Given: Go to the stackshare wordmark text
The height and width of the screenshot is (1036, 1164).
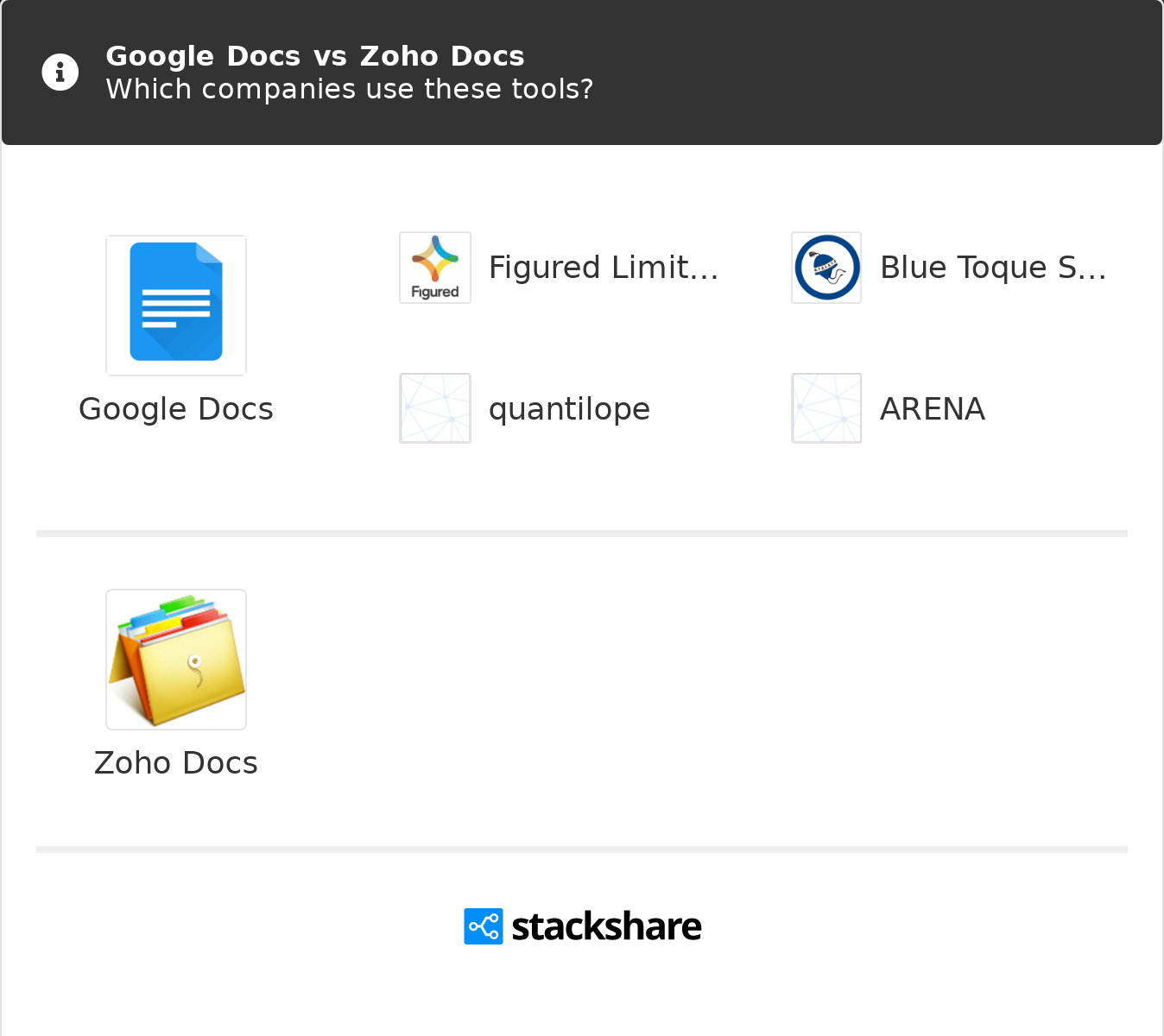Looking at the screenshot, I should [x=606, y=926].
